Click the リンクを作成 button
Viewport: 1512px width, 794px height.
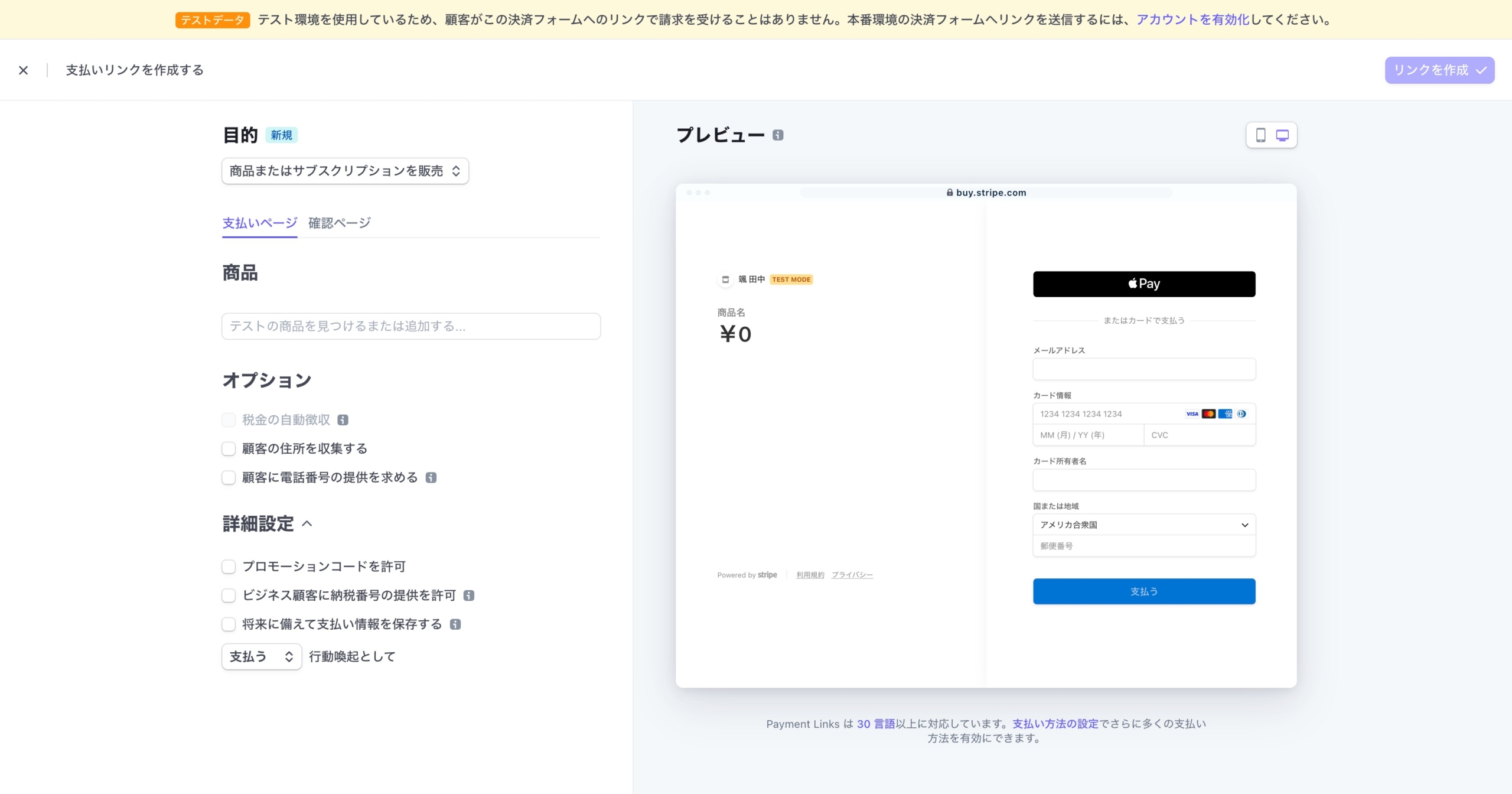[x=1439, y=70]
